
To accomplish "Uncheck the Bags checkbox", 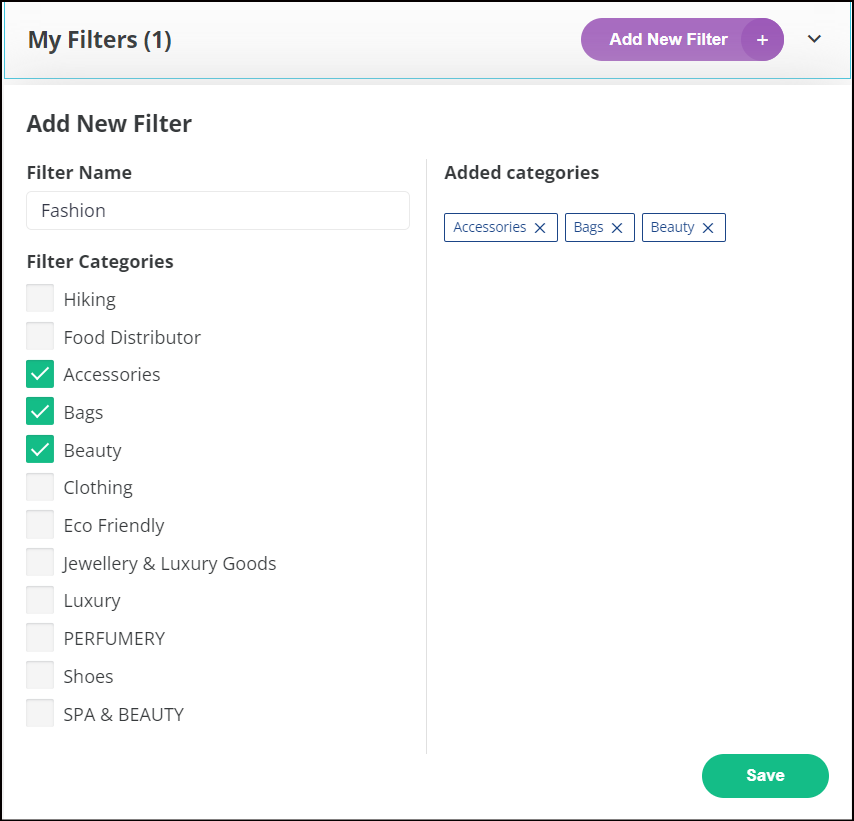I will click(x=40, y=411).
